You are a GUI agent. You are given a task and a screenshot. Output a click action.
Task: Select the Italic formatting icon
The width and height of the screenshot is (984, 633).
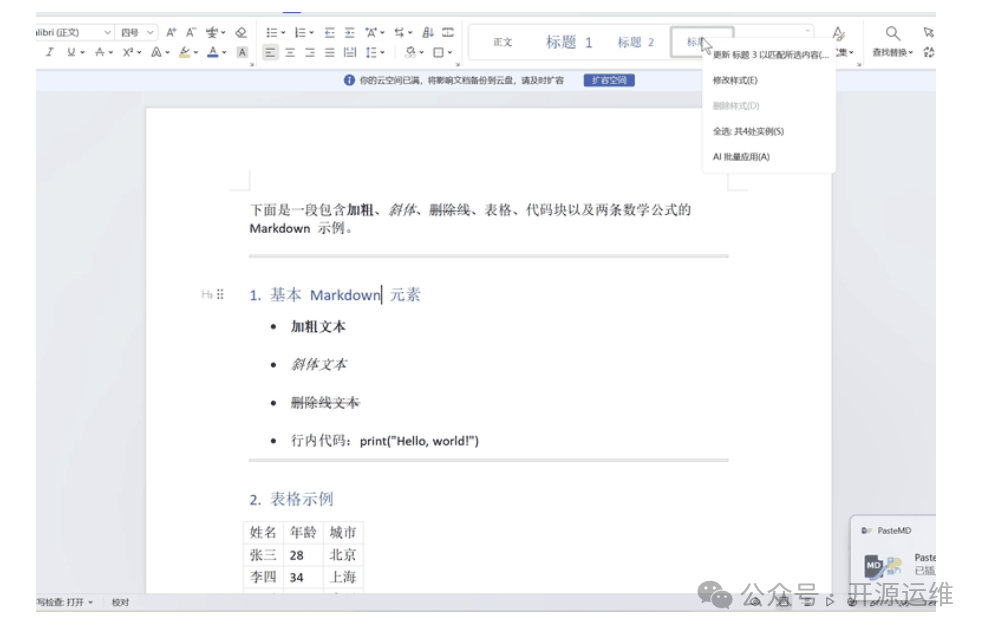50,51
